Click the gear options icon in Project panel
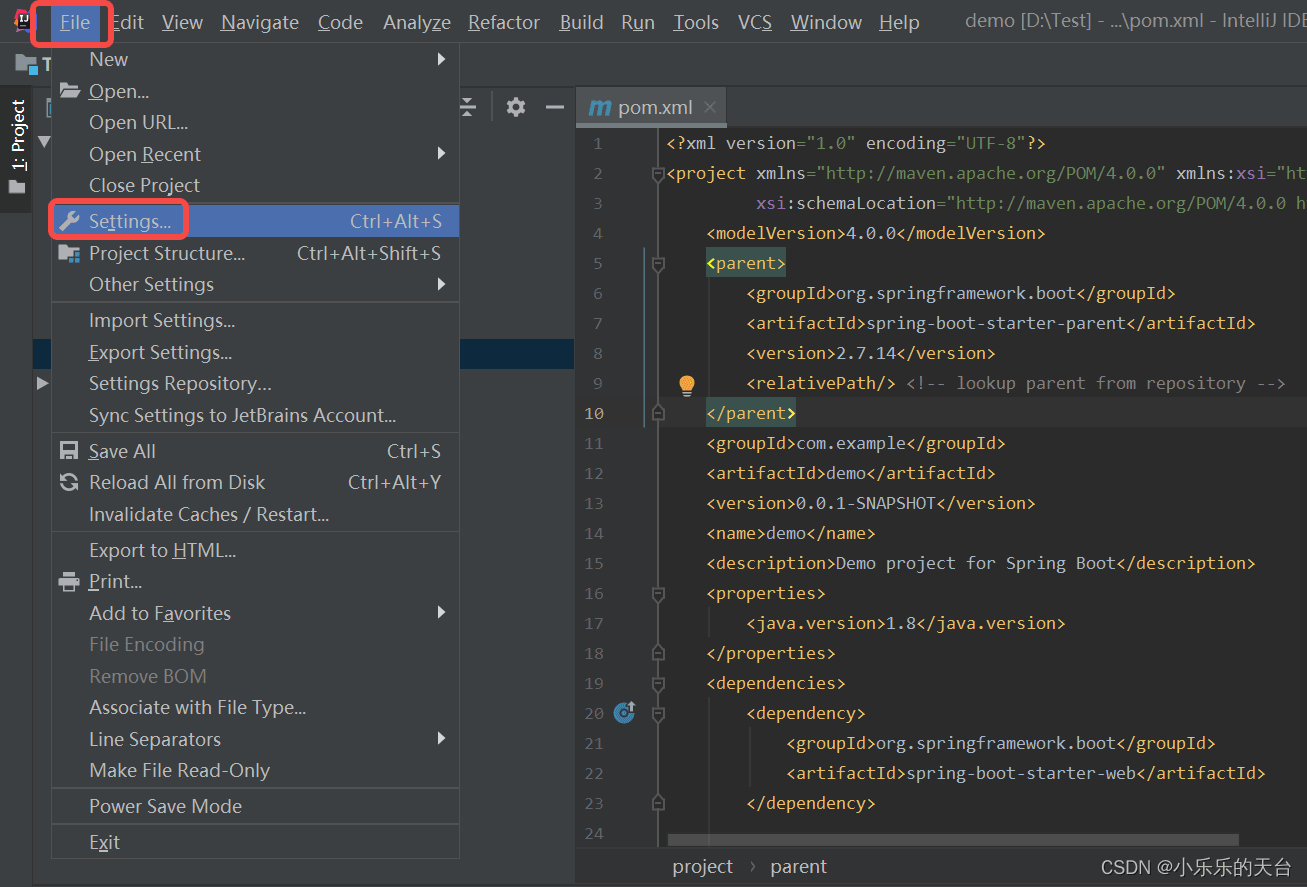The width and height of the screenshot is (1307, 887). [516, 107]
